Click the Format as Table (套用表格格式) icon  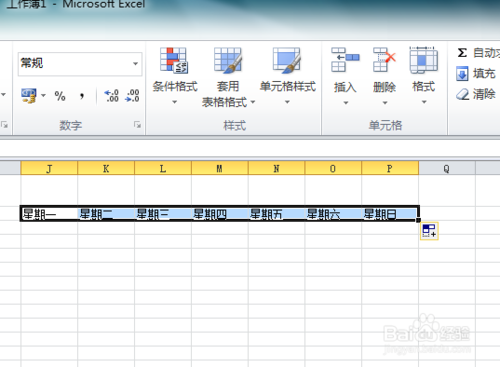[228, 60]
